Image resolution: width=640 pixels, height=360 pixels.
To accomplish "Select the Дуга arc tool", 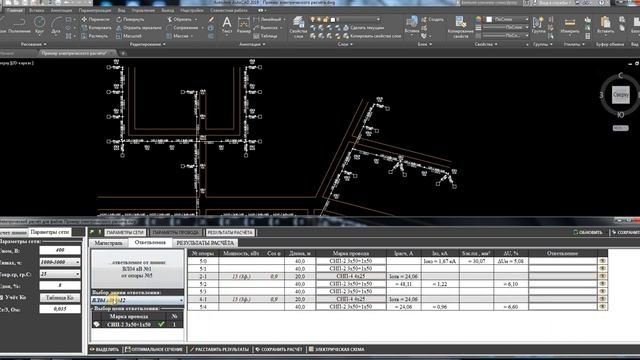I will pos(56,24).
